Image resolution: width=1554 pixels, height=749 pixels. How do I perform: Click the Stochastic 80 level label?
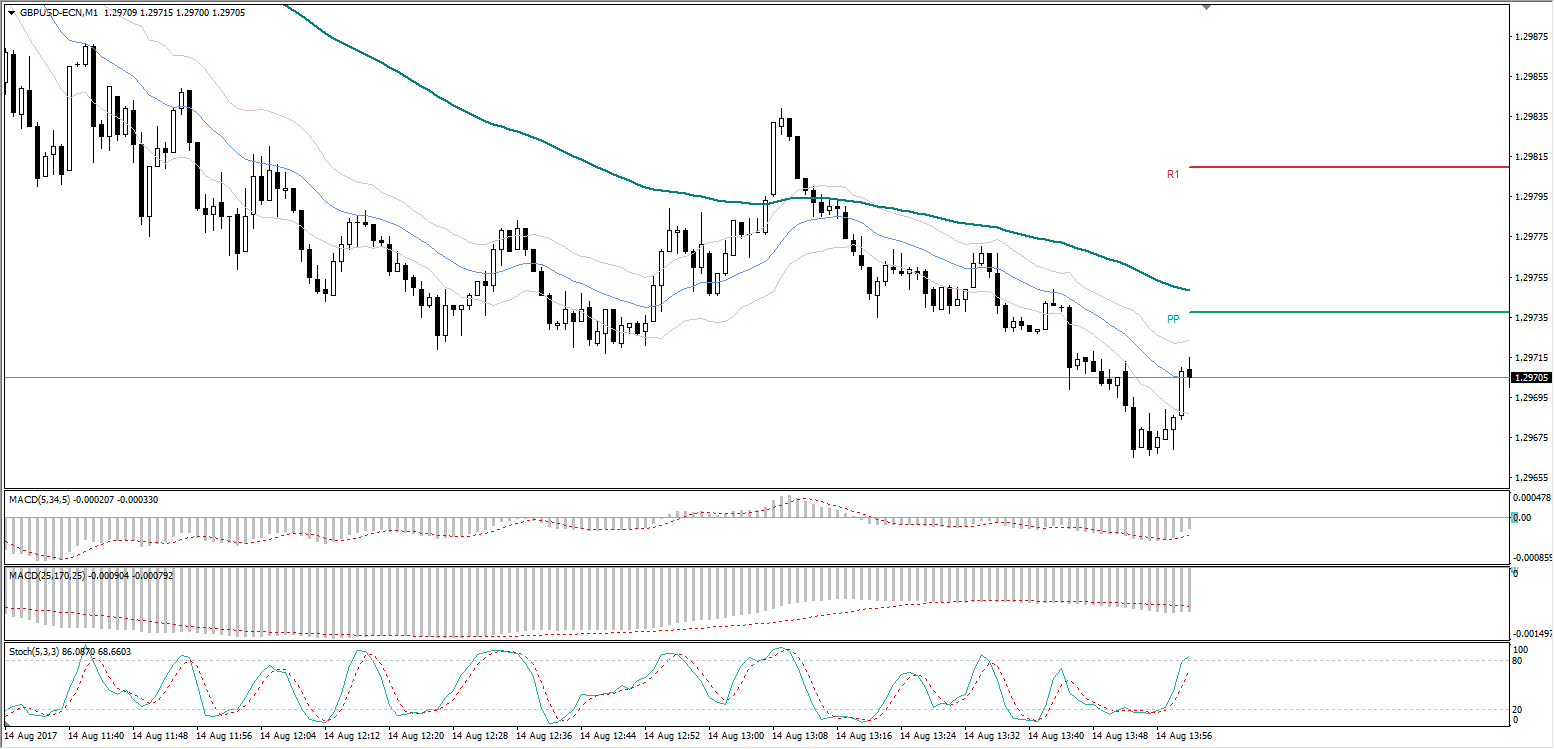(x=1516, y=660)
